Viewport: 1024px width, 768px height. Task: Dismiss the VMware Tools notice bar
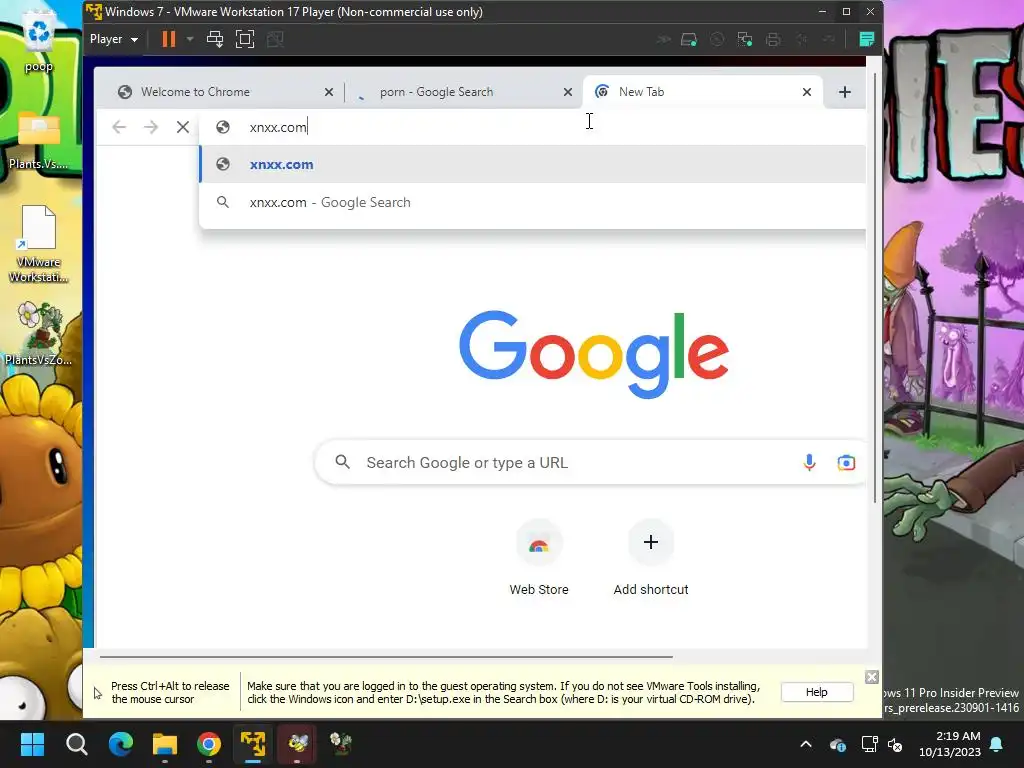click(871, 677)
